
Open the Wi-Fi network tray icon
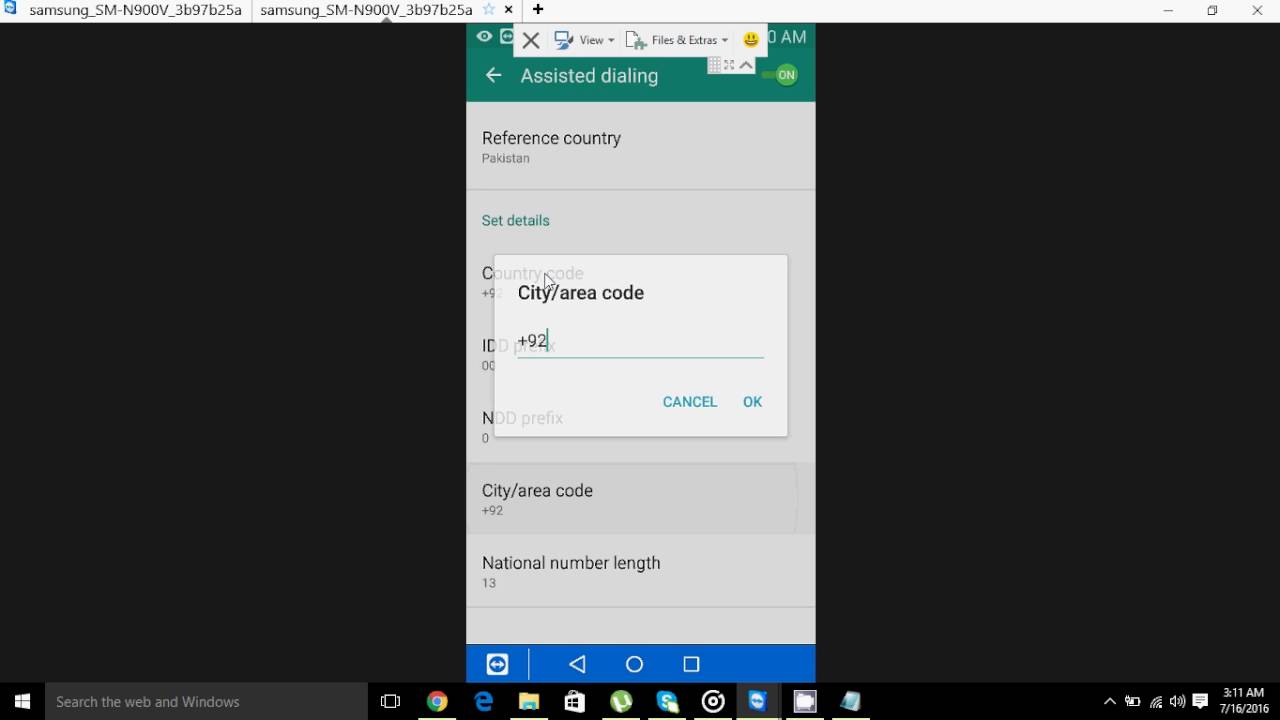[x=1156, y=701]
